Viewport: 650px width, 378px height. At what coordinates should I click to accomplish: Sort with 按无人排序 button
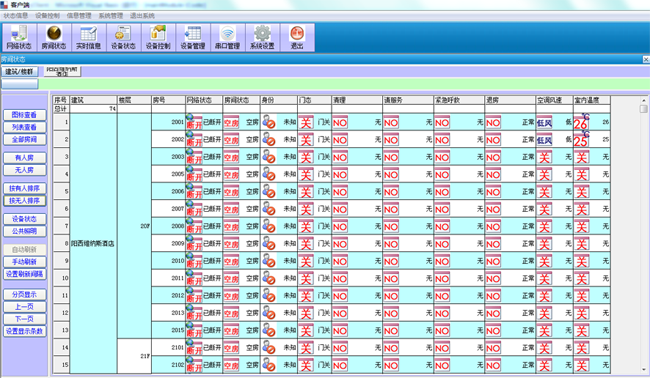24,201
